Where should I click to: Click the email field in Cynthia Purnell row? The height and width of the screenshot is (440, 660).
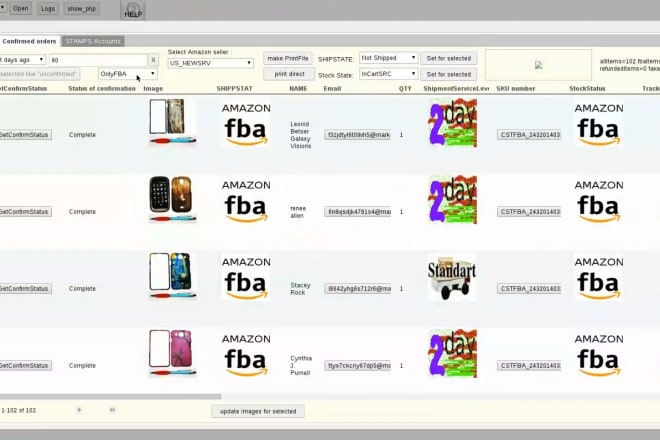(357, 365)
